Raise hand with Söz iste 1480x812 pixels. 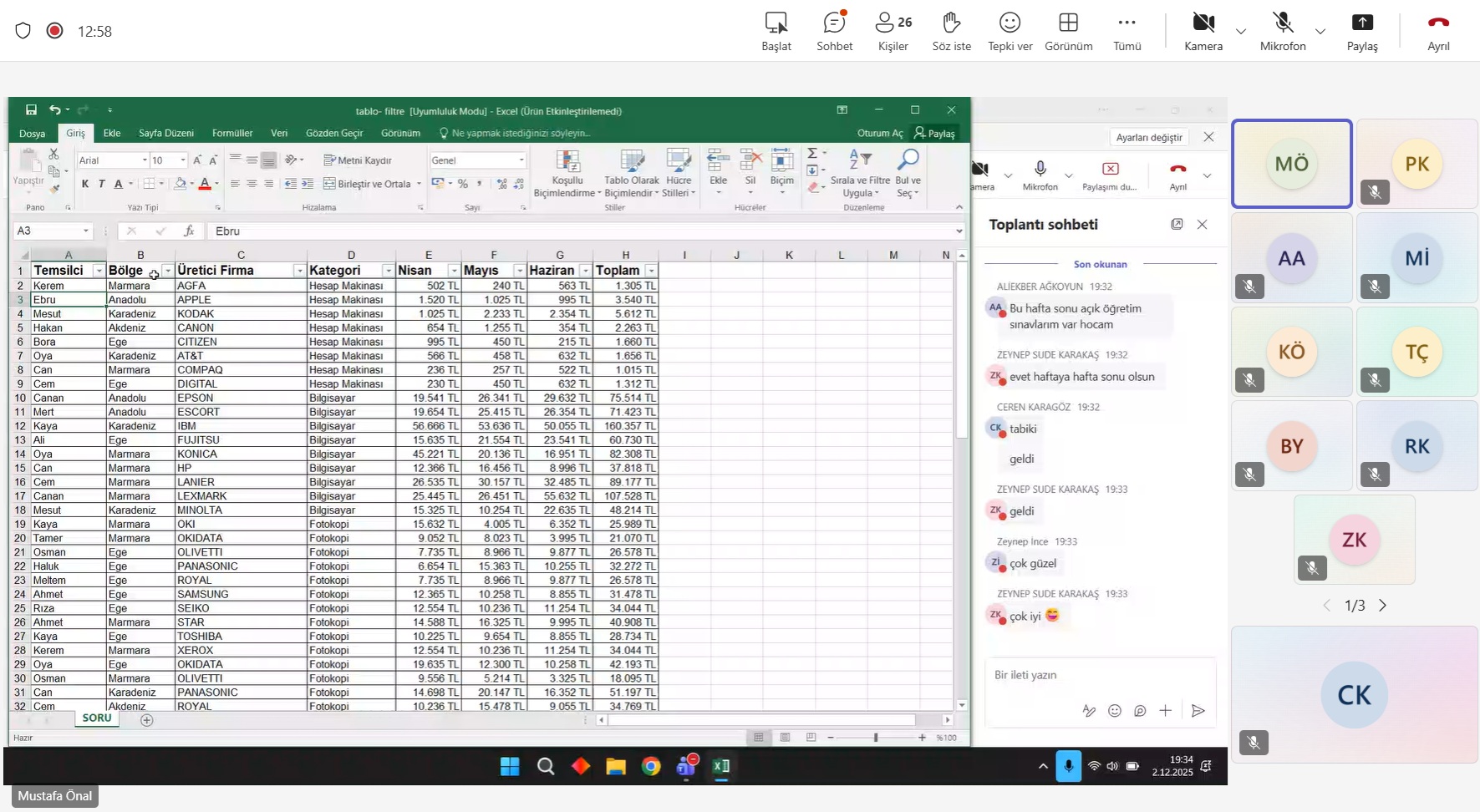pos(951,31)
